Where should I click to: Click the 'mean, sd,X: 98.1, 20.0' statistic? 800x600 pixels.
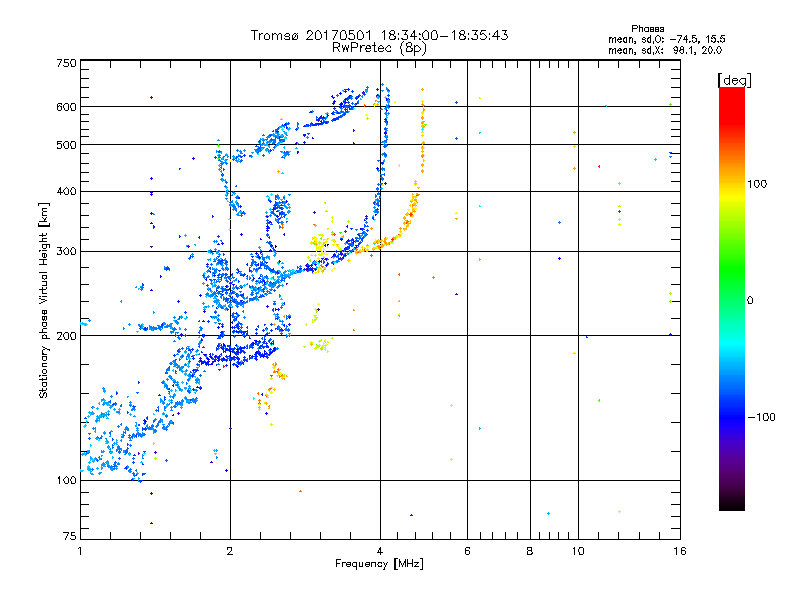(x=665, y=50)
